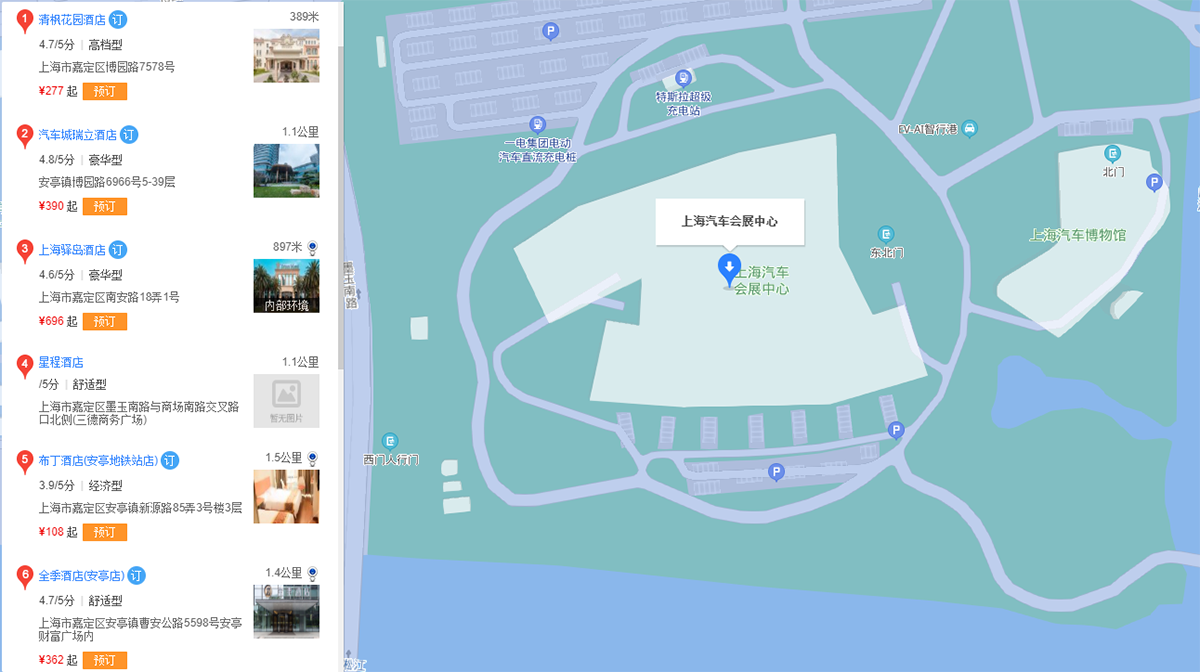This screenshot has width=1200, height=672.
Task: Click the 上海汽车博物馆 label on map
Action: coord(1078,235)
